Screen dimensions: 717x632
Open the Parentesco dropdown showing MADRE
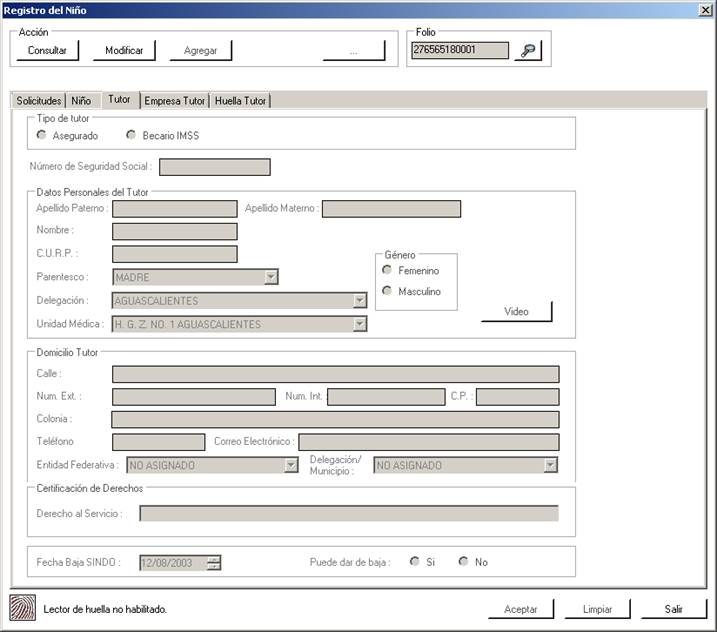click(271, 277)
